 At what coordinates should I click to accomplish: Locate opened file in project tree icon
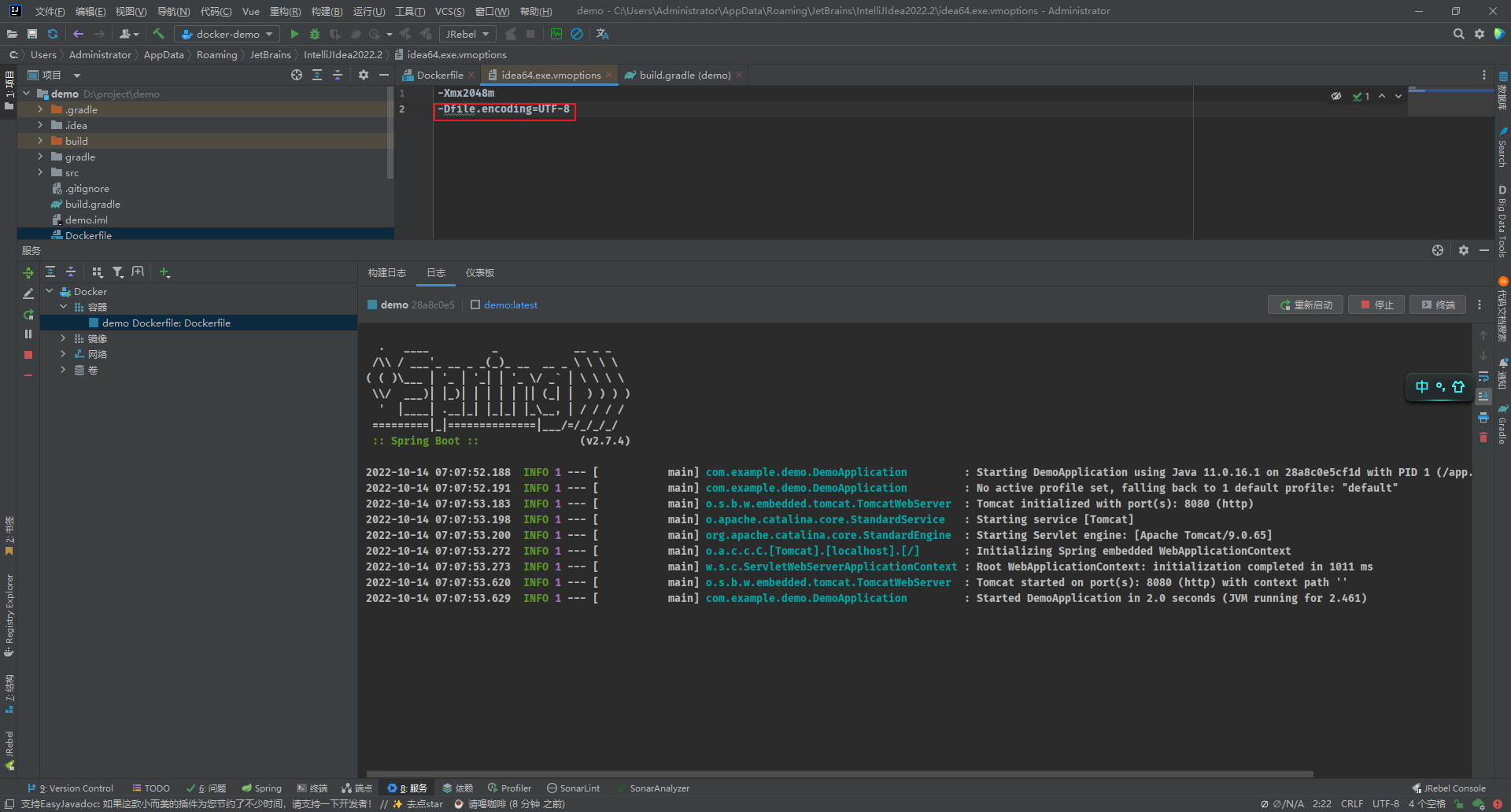(297, 75)
